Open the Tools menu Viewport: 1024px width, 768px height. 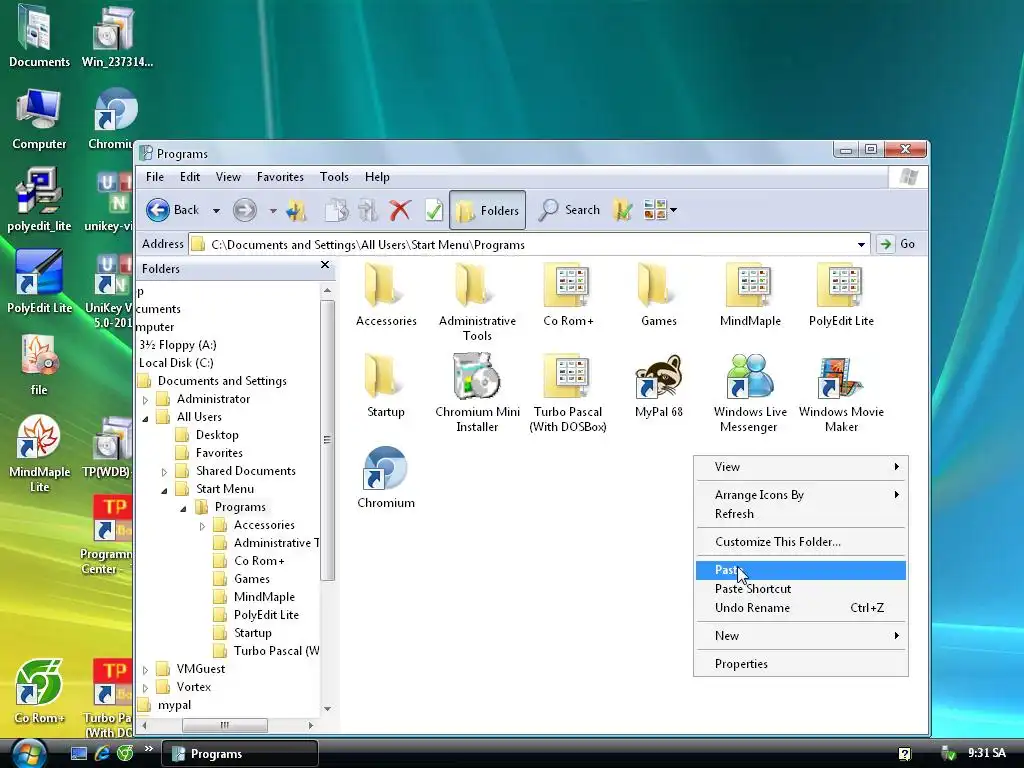click(x=334, y=176)
